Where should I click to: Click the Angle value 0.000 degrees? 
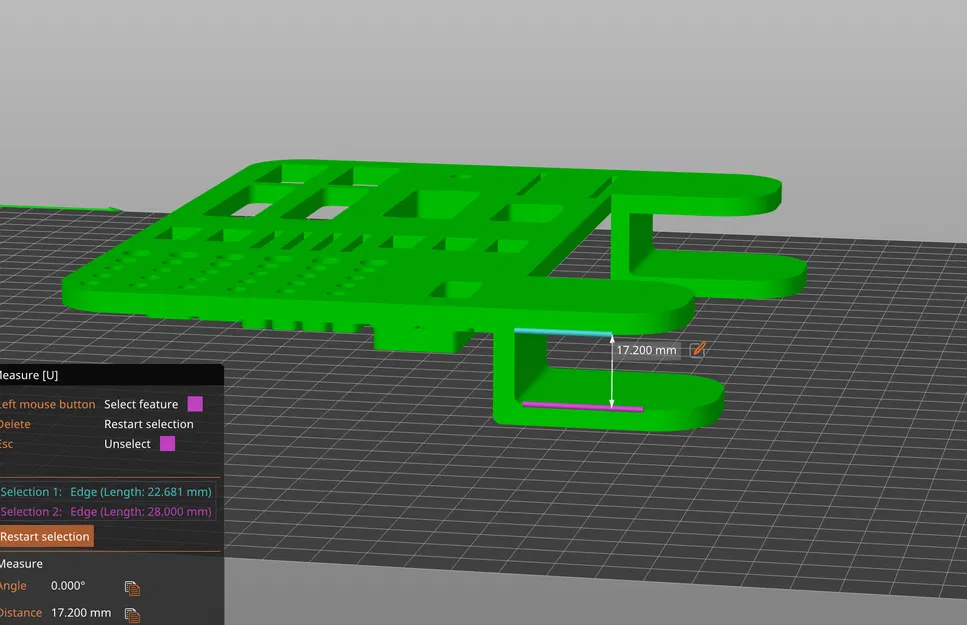click(69, 586)
